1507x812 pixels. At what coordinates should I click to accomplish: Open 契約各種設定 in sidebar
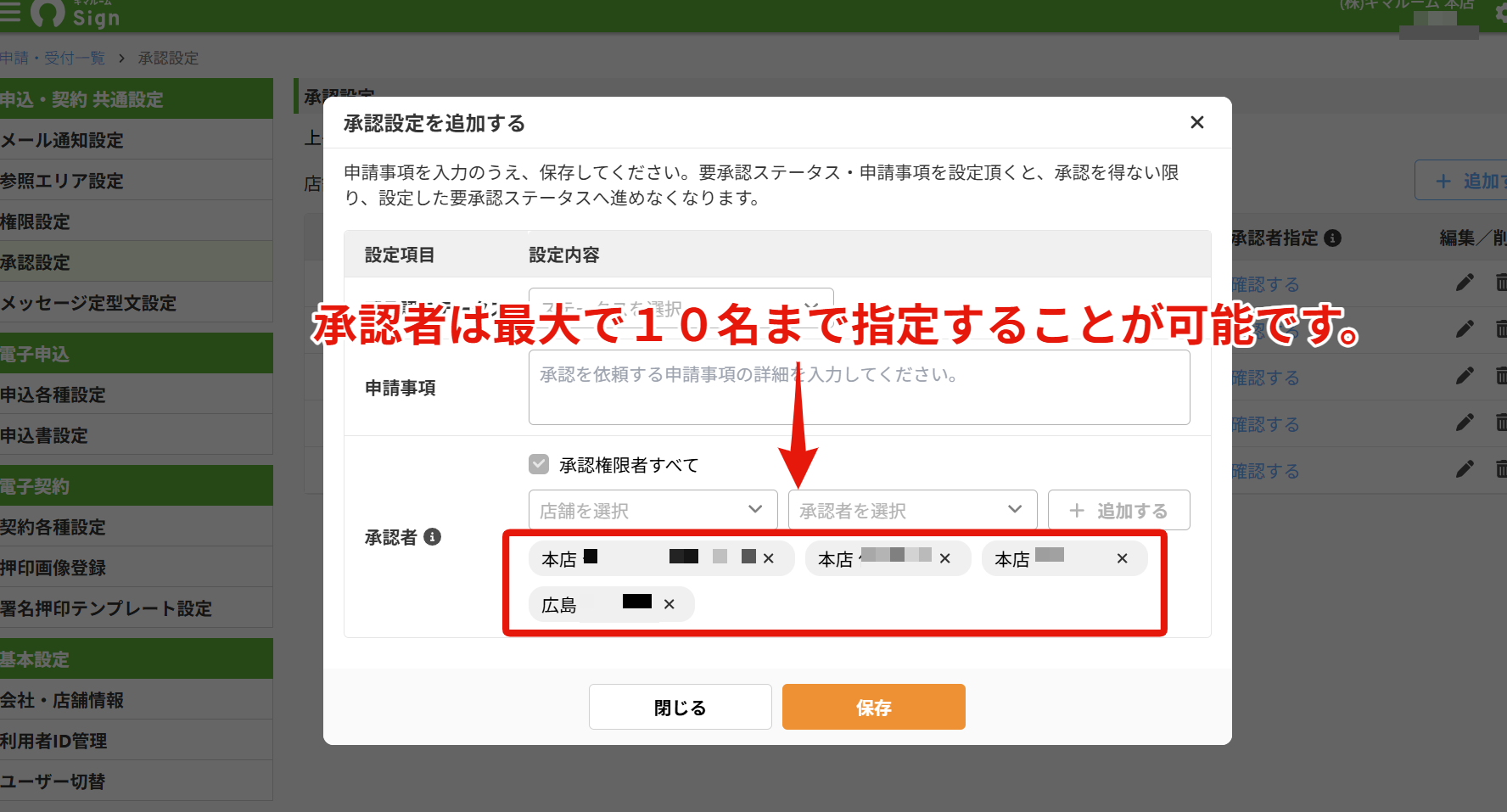tap(136, 527)
